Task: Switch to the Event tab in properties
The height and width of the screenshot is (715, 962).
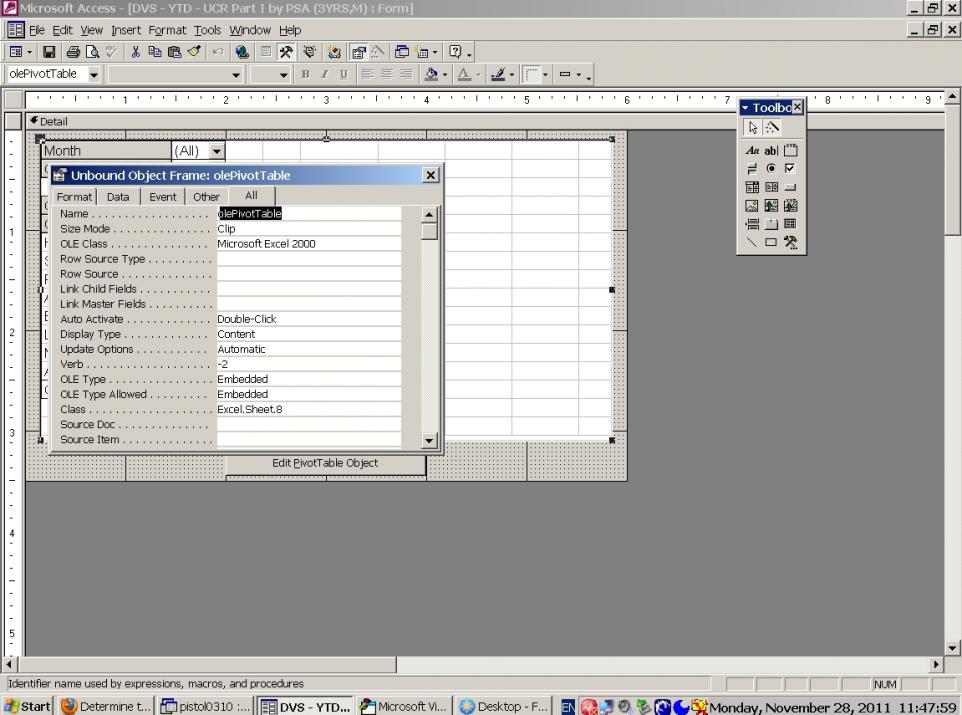Action: pos(163,197)
